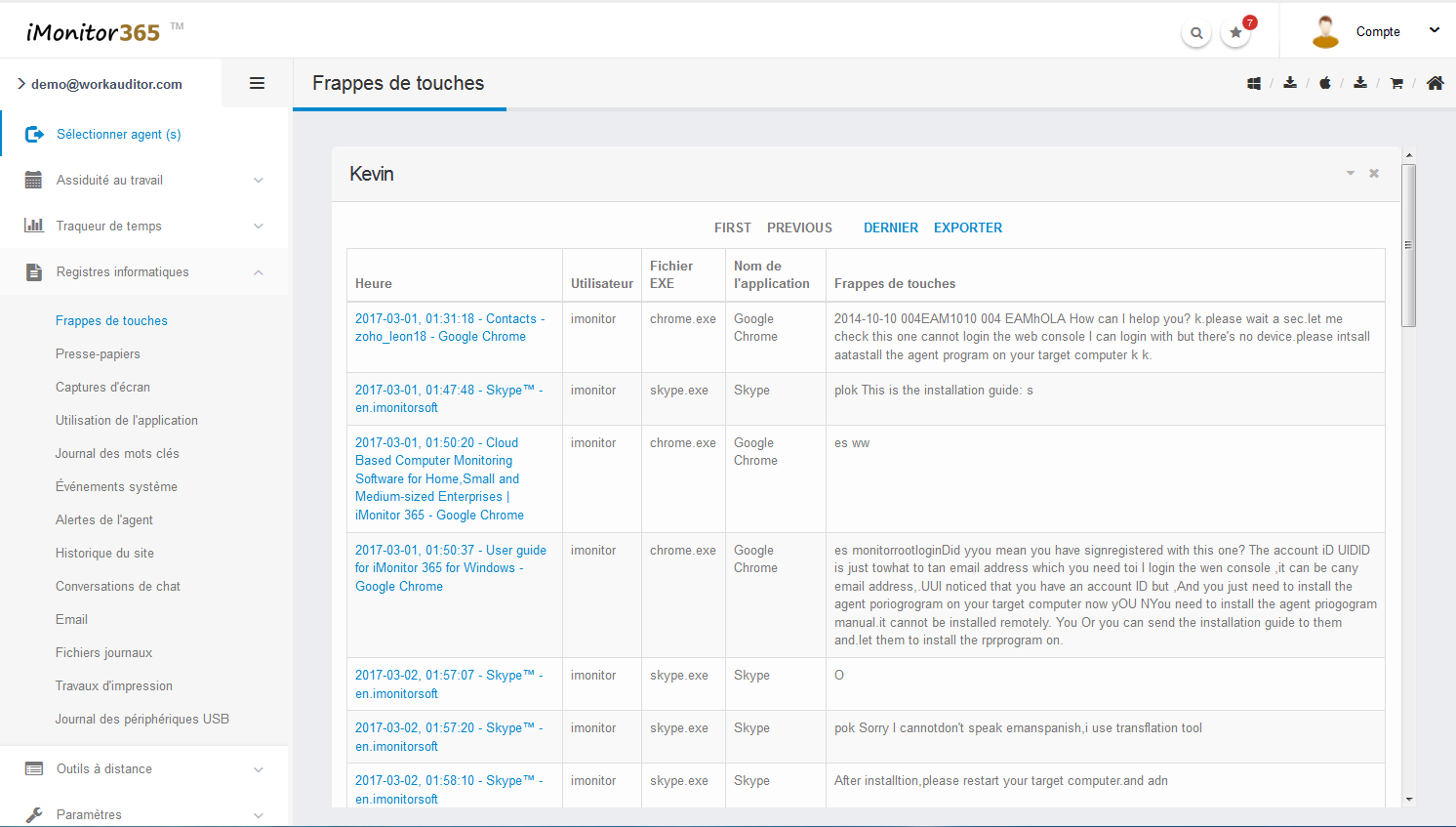The height and width of the screenshot is (827, 1456).
Task: Go to DERNIER page of results
Action: (x=890, y=228)
